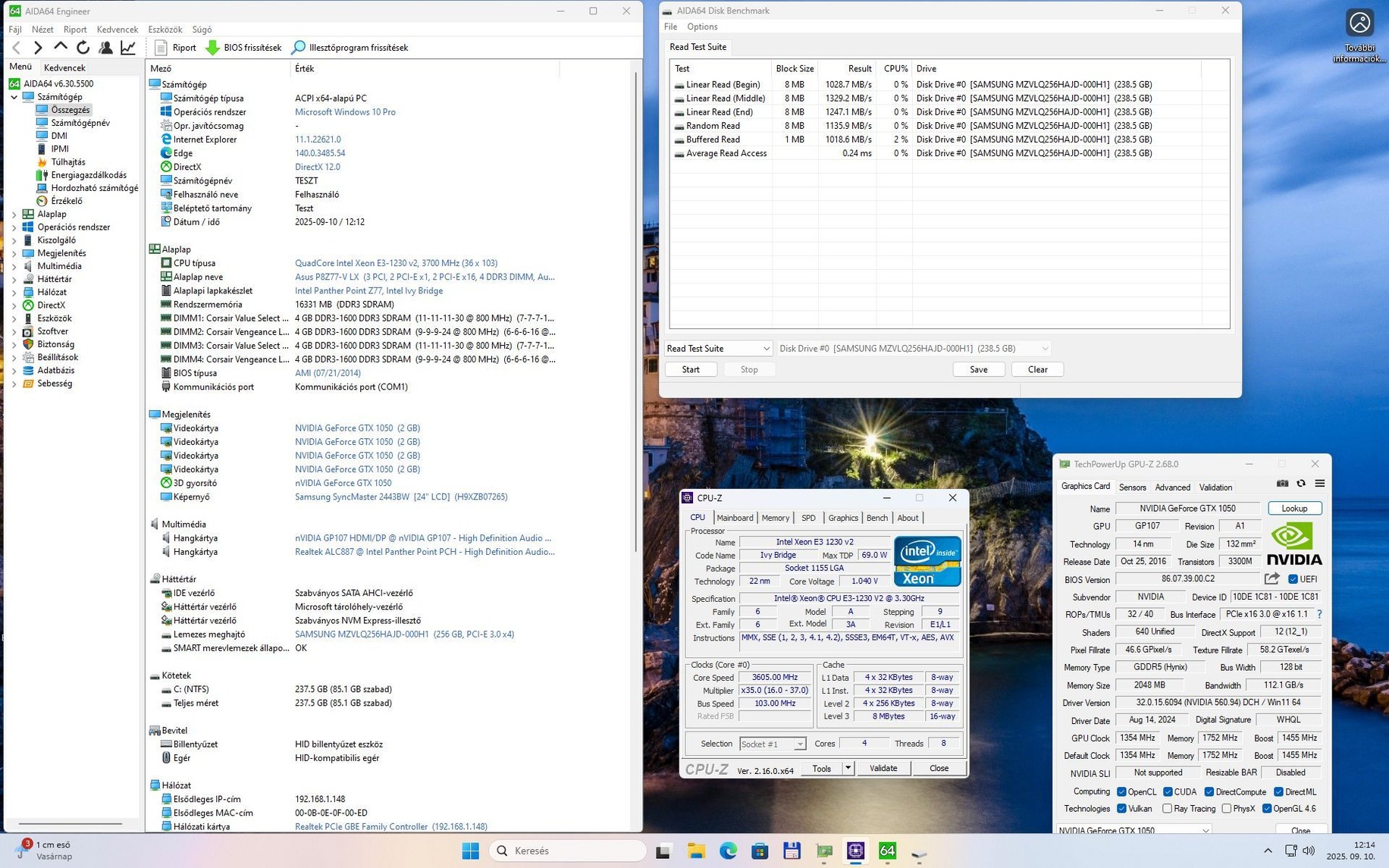Click Illesztőprogram frissítések toolbar button
The image size is (1389, 868).
pyautogui.click(x=350, y=48)
